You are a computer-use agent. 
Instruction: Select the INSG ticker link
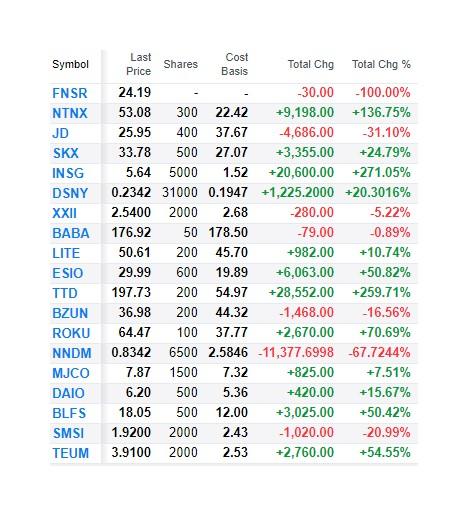tap(68, 173)
